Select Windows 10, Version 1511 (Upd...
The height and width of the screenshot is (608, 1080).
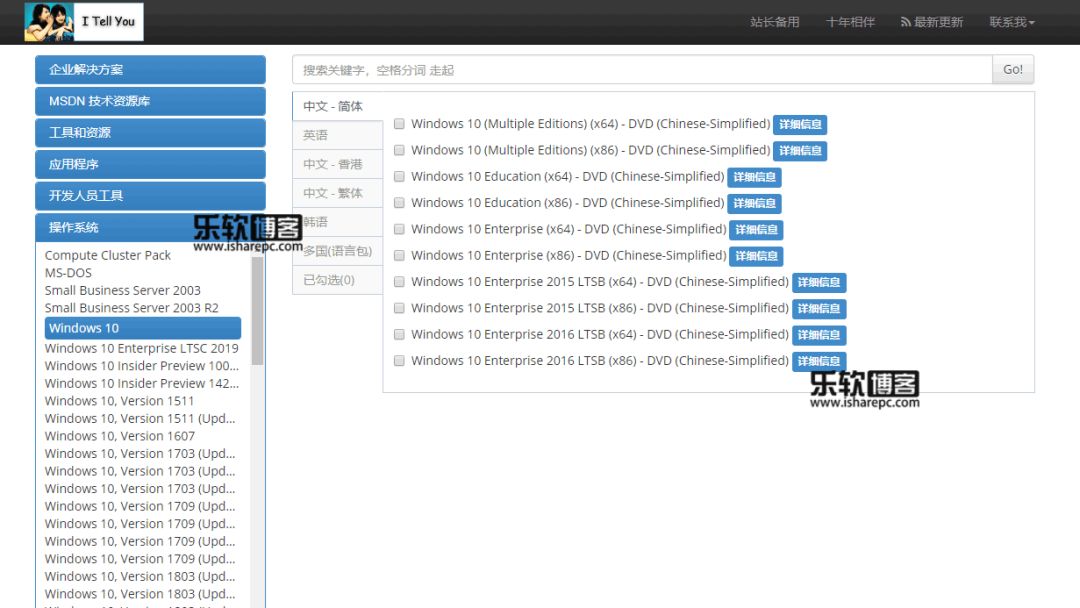click(140, 419)
